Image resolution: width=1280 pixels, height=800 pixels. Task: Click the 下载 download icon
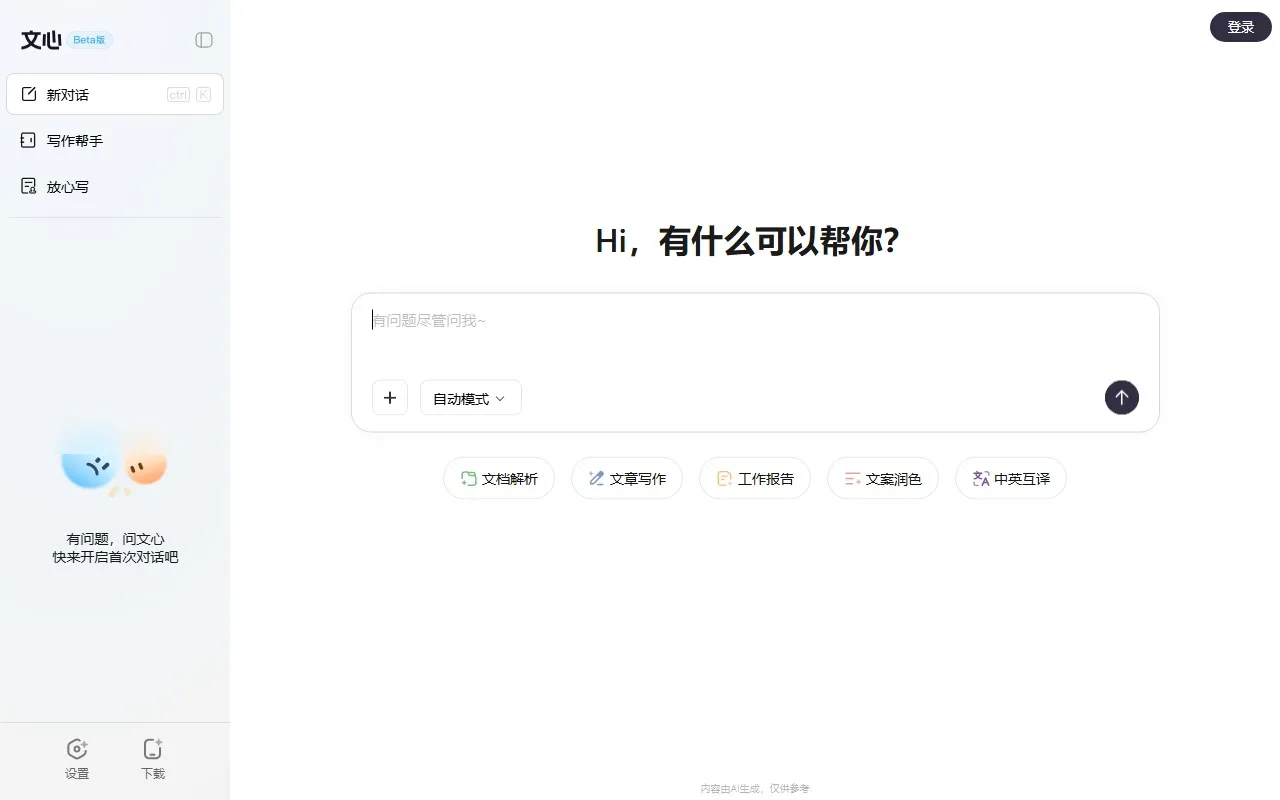pos(152,748)
